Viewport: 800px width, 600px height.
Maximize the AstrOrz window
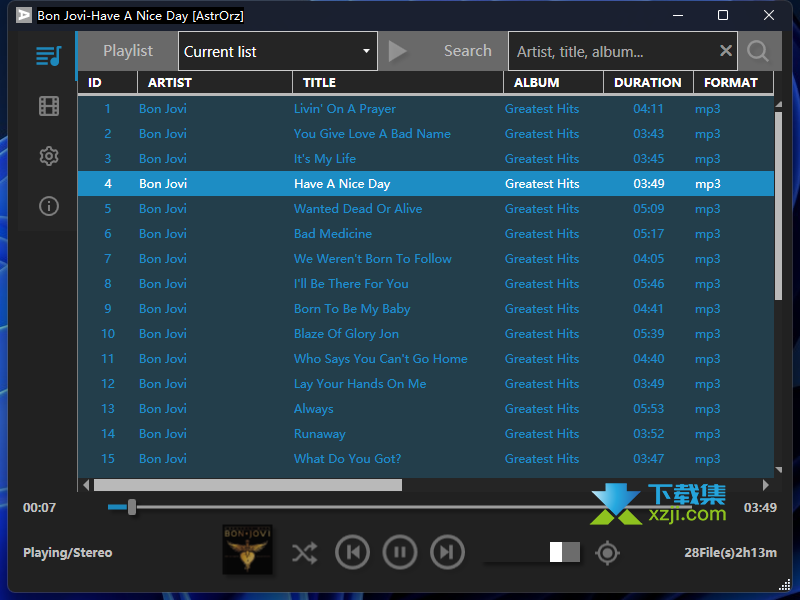click(723, 15)
